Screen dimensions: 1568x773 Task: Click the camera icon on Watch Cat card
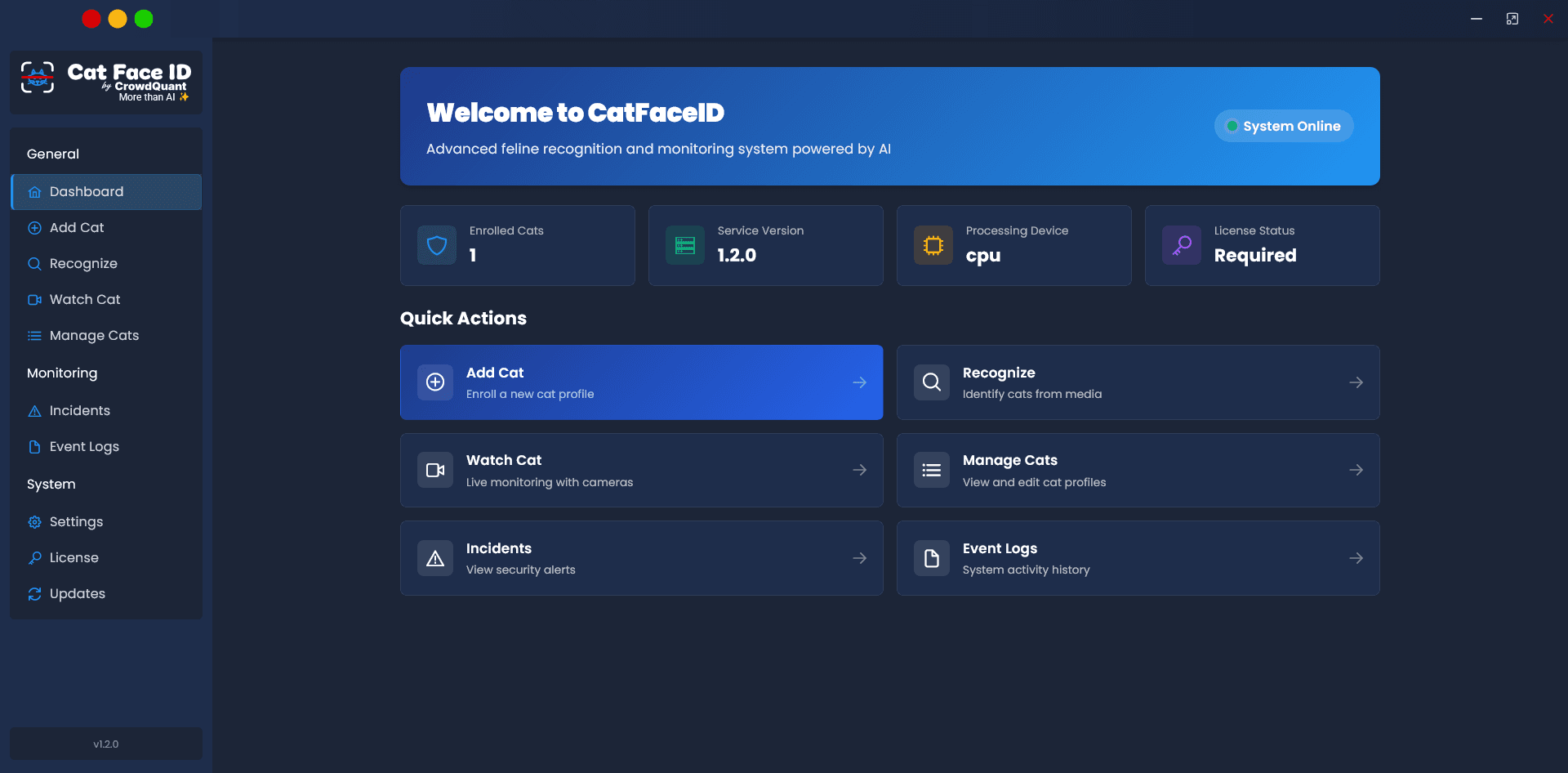tap(435, 470)
